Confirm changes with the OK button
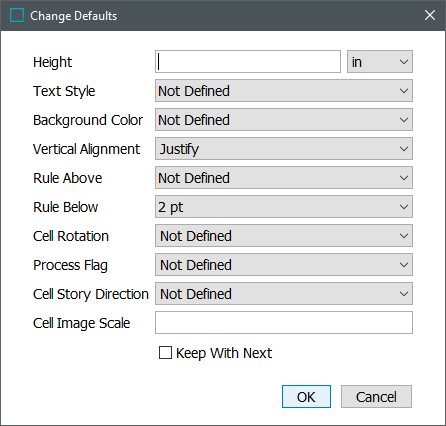This screenshot has height=426, width=446. click(x=306, y=397)
